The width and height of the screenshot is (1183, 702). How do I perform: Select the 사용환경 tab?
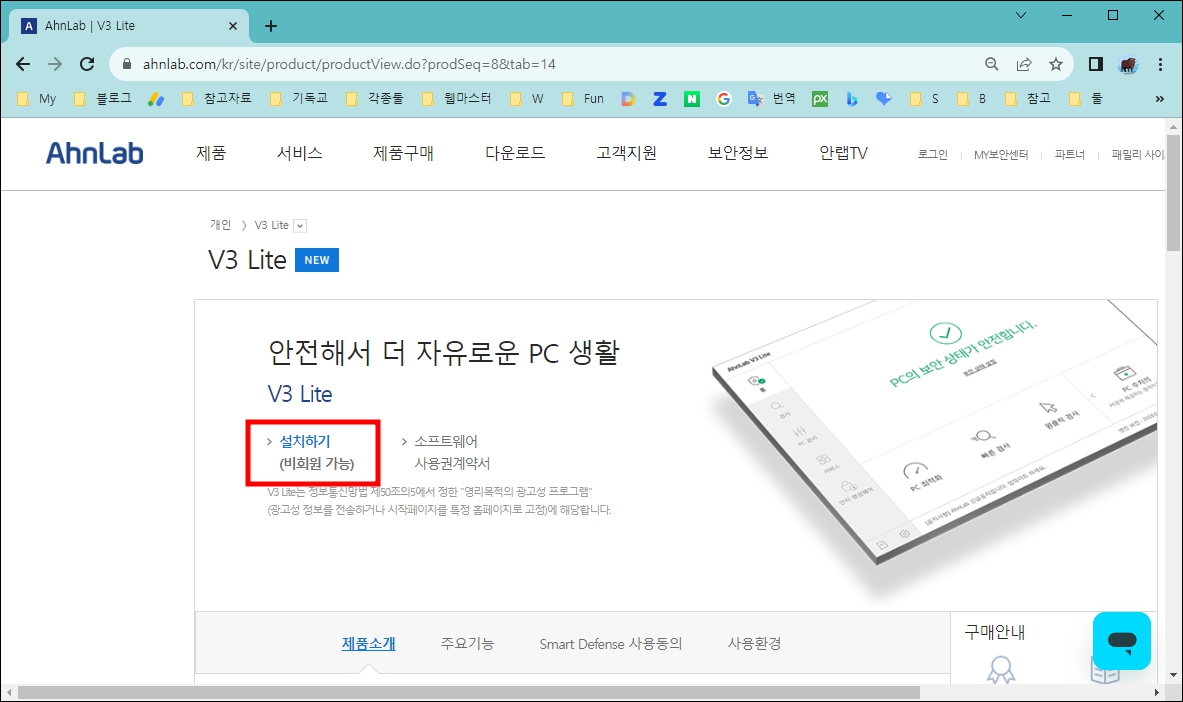tap(754, 644)
